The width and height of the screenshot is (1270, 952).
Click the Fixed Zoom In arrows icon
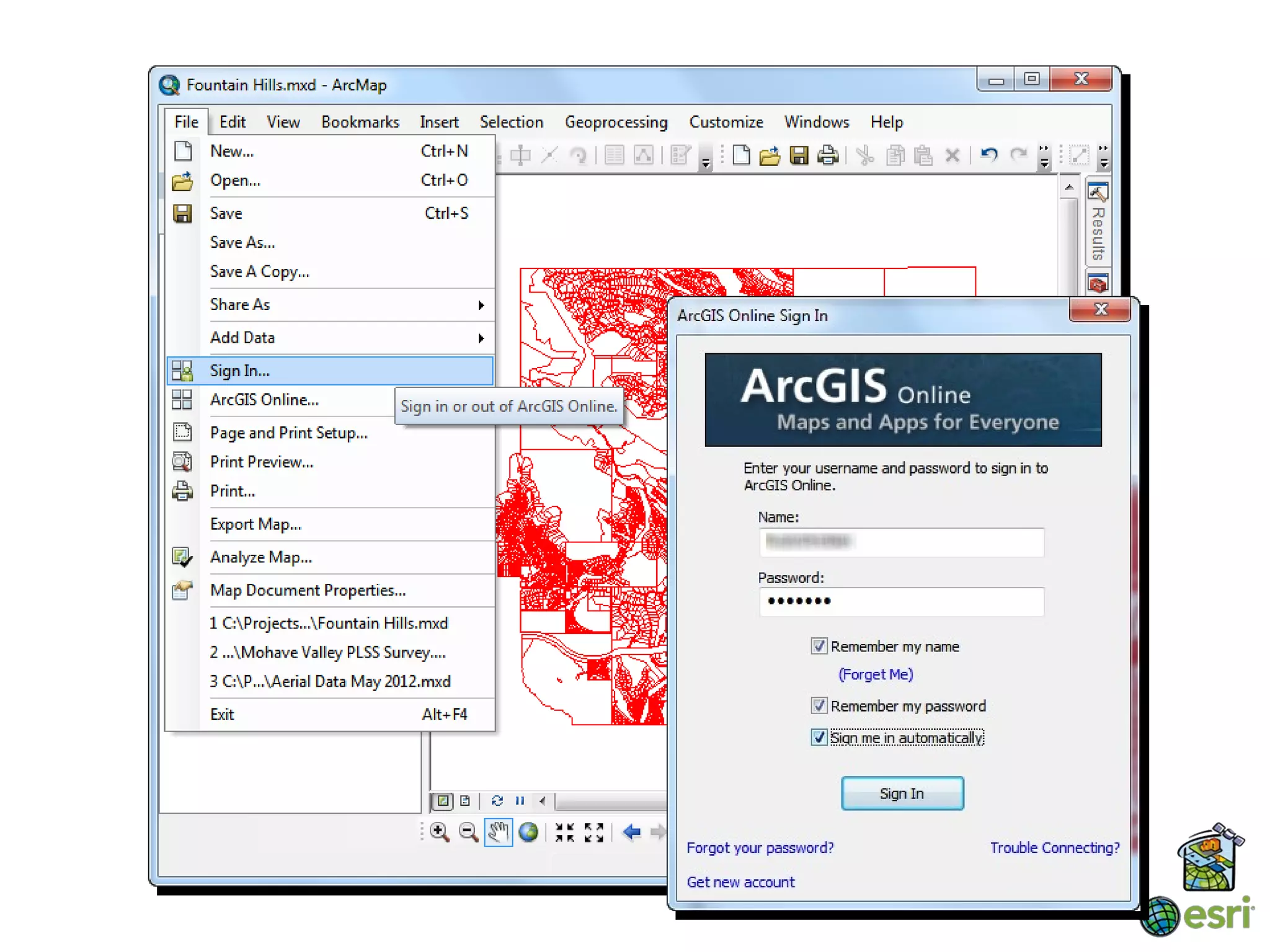click(x=564, y=832)
